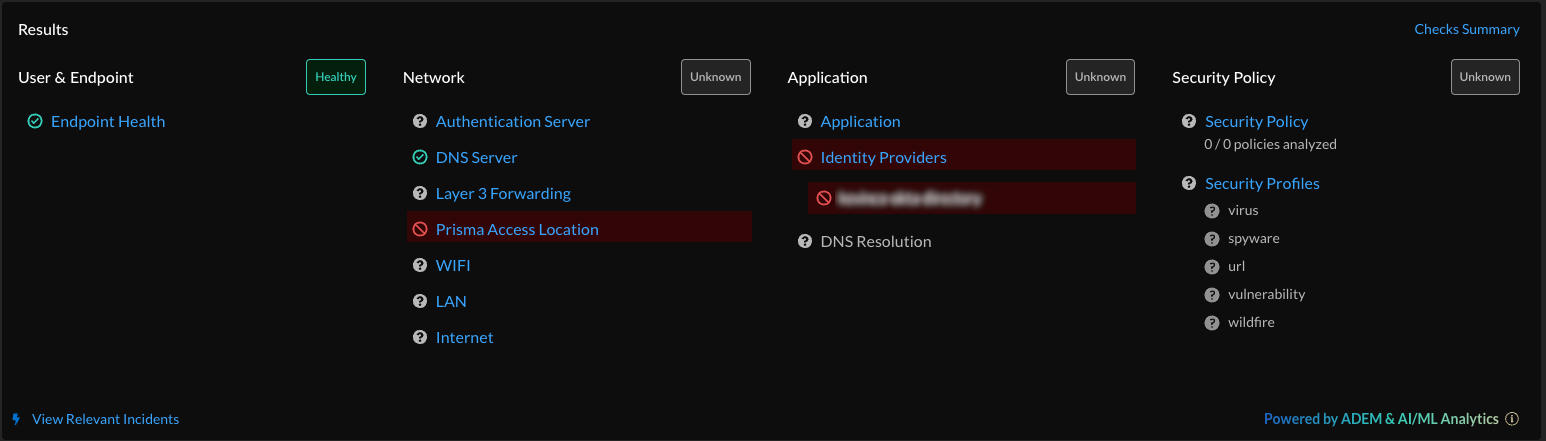Click the question mark icon beside Authentication Server
Image resolution: width=1546 pixels, height=441 pixels.
pyautogui.click(x=420, y=122)
